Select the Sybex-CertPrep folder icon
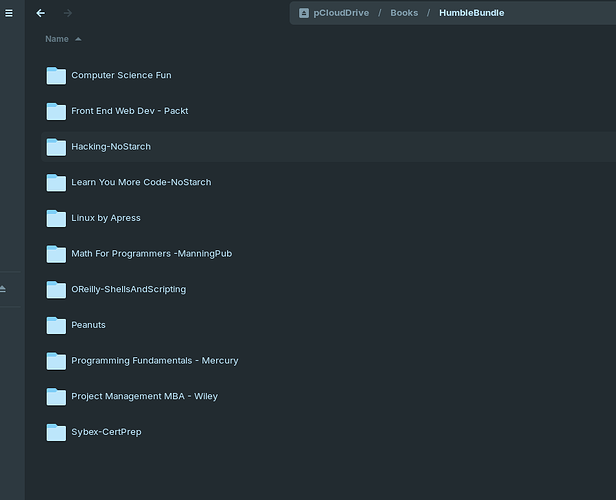 [56, 432]
